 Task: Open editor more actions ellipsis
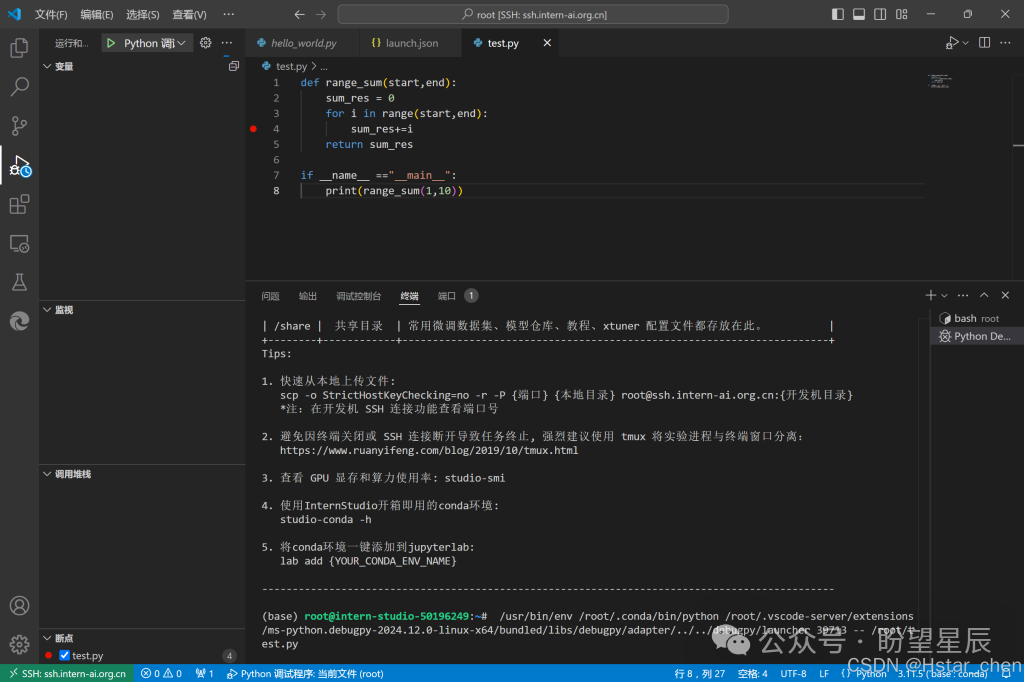pyautogui.click(x=1005, y=43)
